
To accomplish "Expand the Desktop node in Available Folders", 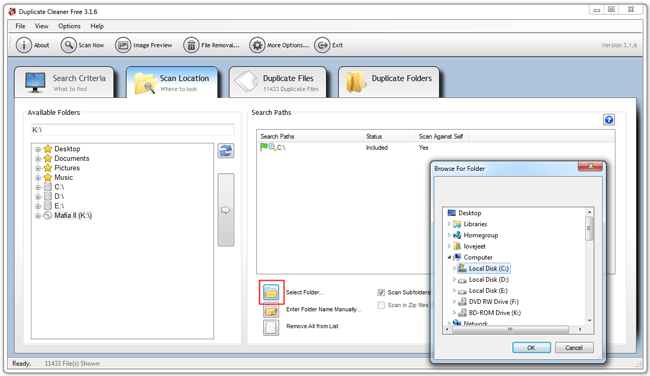I will point(38,149).
